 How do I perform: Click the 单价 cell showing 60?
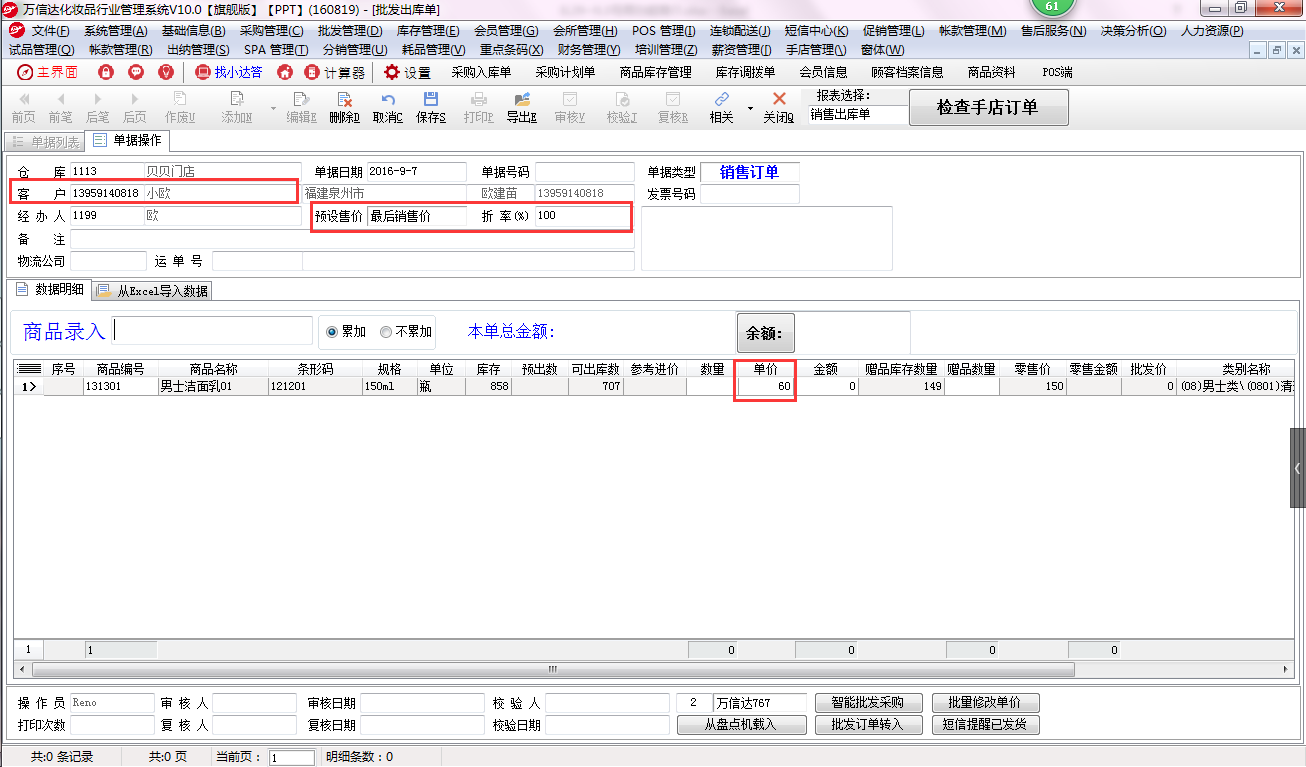click(x=765, y=386)
